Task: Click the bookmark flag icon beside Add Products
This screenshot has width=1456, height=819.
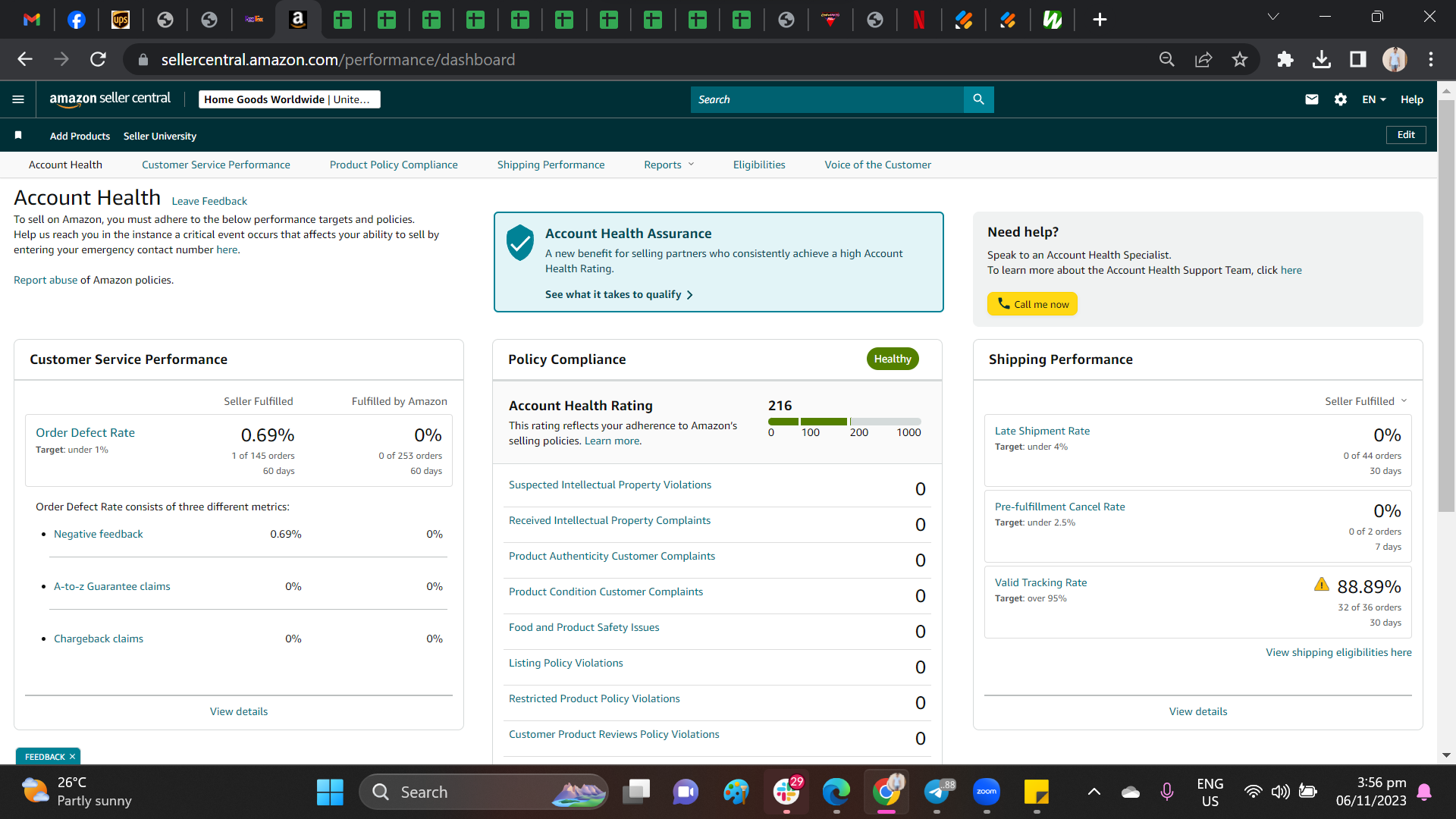Action: tap(18, 135)
